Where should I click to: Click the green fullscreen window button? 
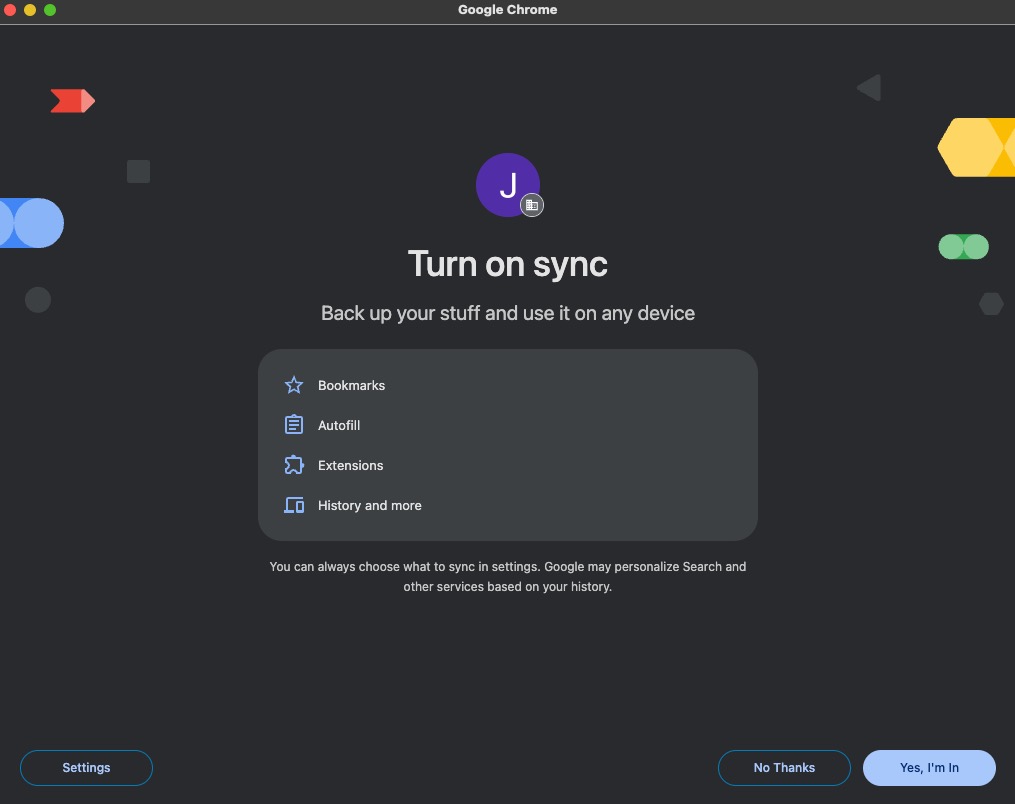point(50,10)
